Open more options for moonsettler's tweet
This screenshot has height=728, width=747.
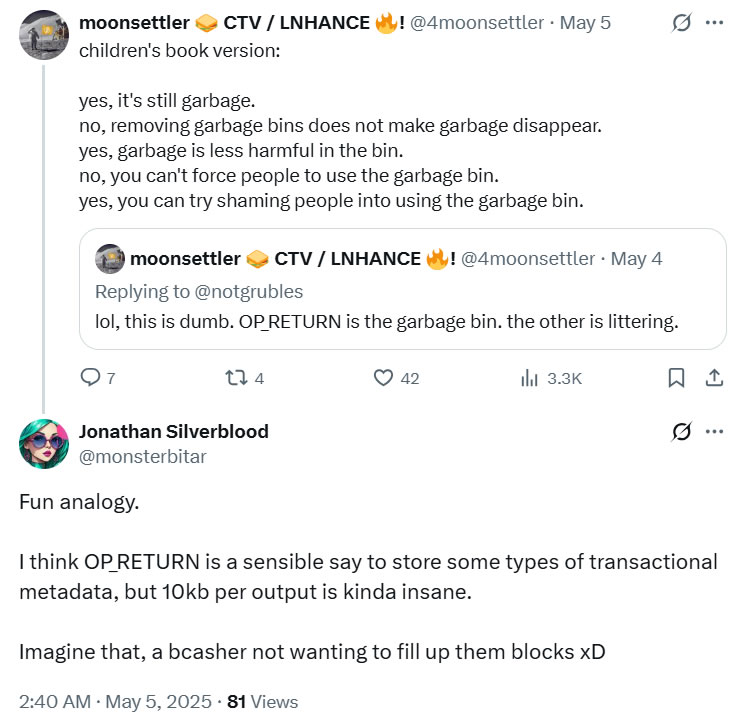coord(714,22)
